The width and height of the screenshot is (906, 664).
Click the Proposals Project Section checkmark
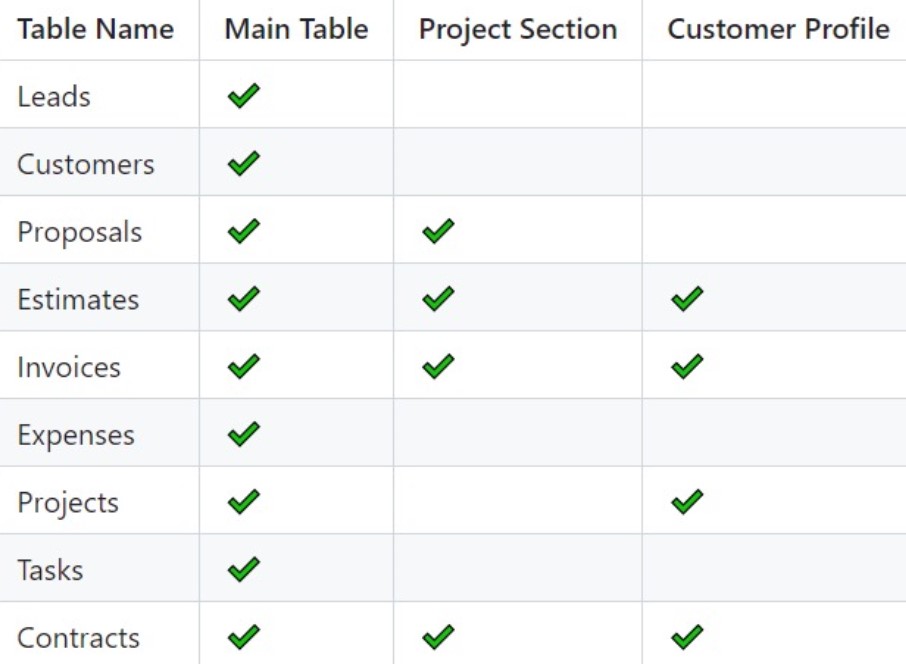tap(439, 231)
